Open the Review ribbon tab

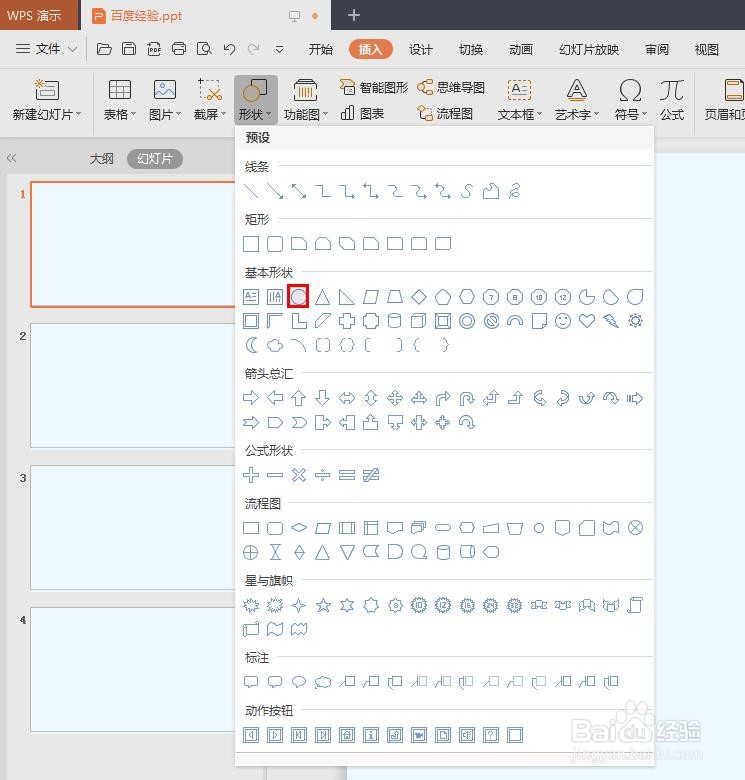coord(656,49)
